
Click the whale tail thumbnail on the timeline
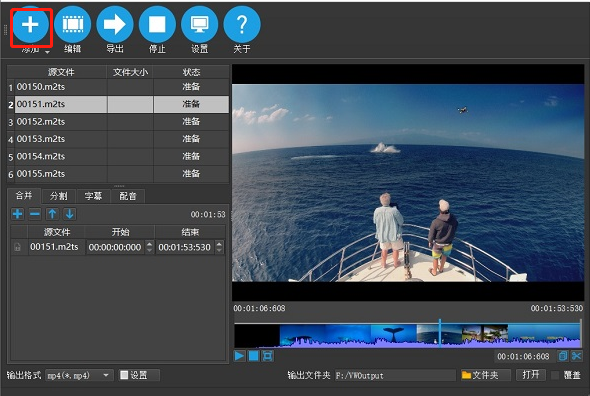coord(394,335)
